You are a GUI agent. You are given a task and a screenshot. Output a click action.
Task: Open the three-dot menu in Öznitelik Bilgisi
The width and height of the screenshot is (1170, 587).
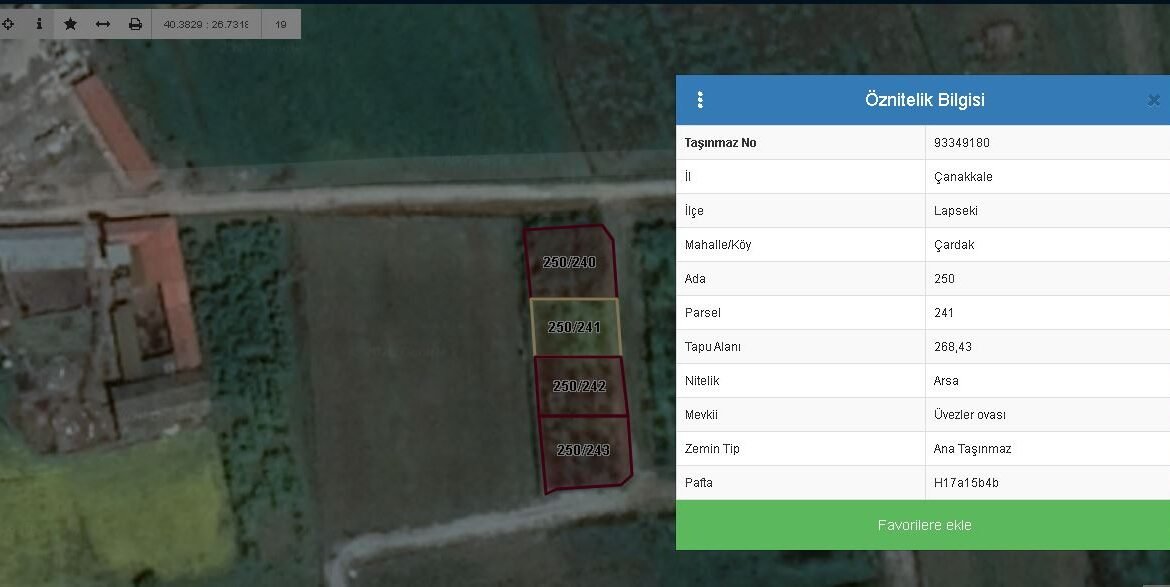(x=700, y=100)
